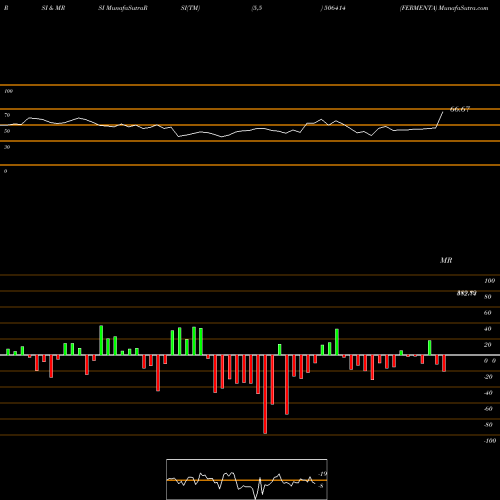Click the mini oscillator thumbnail chart at the bottom

pyautogui.click(x=247, y=479)
